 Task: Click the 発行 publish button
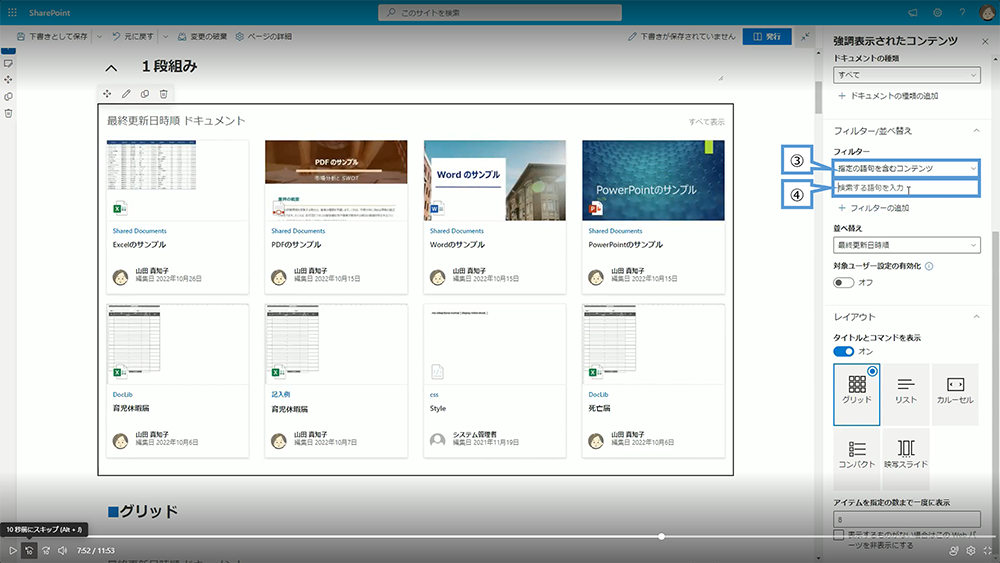[767, 36]
